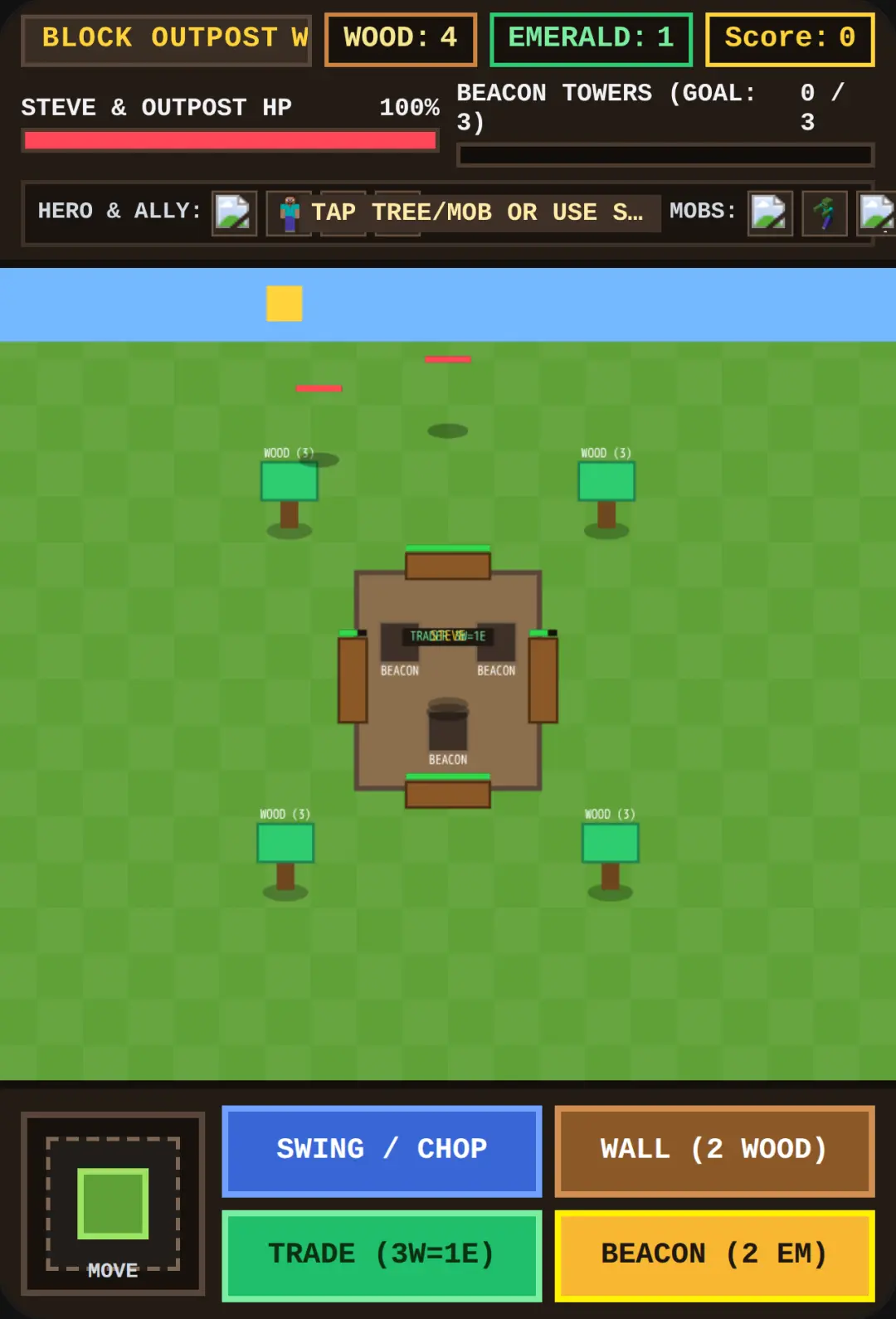The image size is (896, 1319).
Task: Tap the lower-left WOOD (3) tree
Action: 285,857
